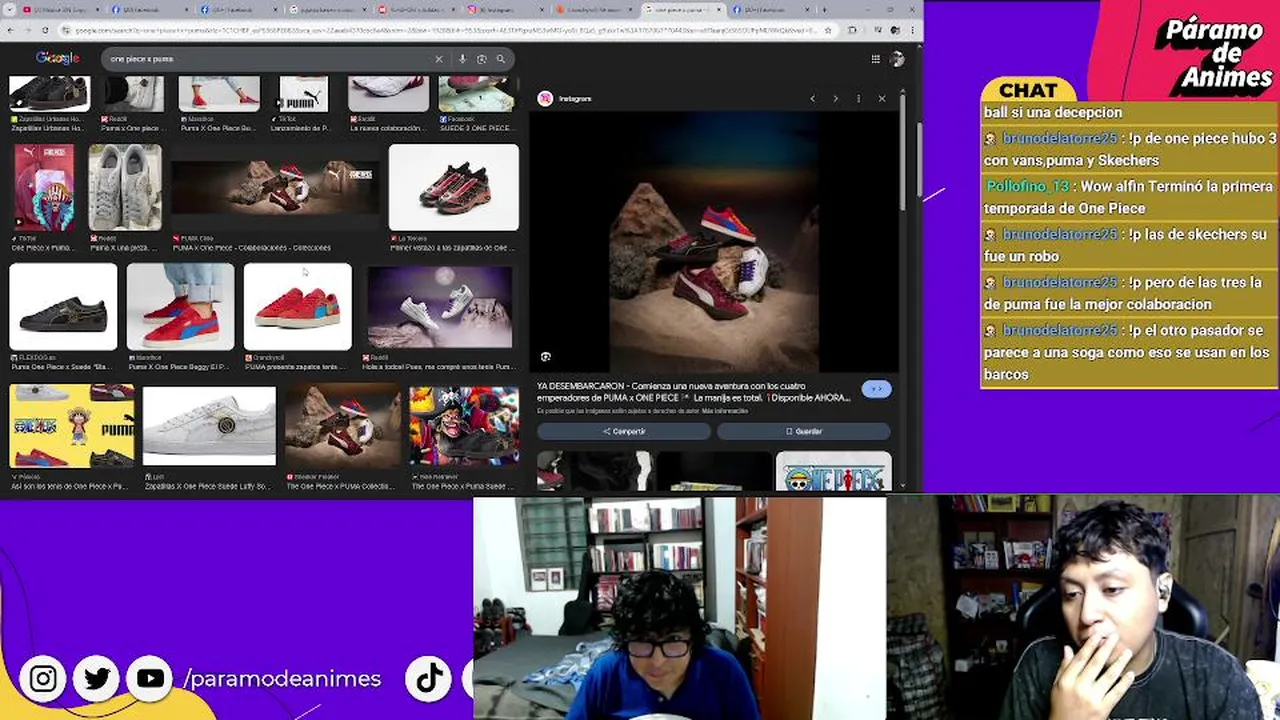Viewport: 1280px width, 720px height.
Task: Start voice search with the microphone icon
Action: (462, 59)
